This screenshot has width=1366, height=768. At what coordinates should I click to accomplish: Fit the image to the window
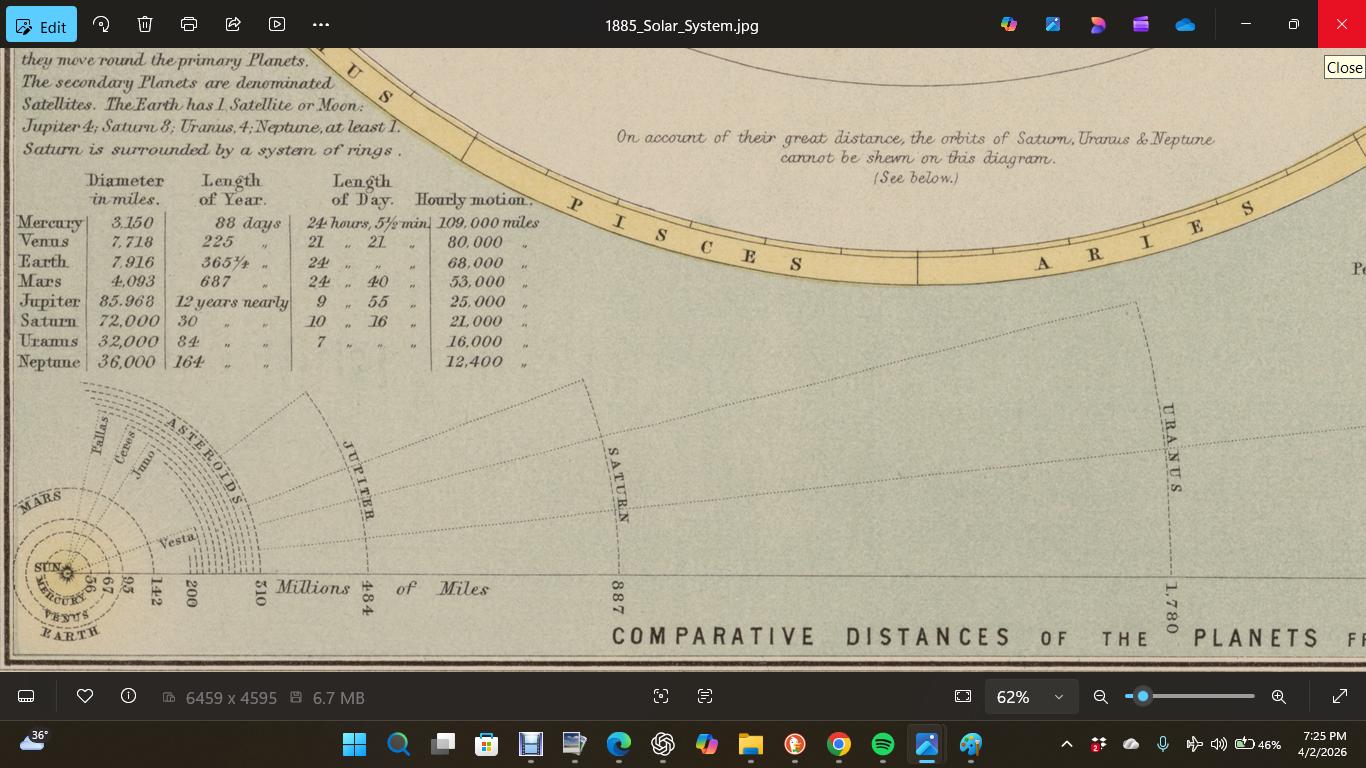963,696
